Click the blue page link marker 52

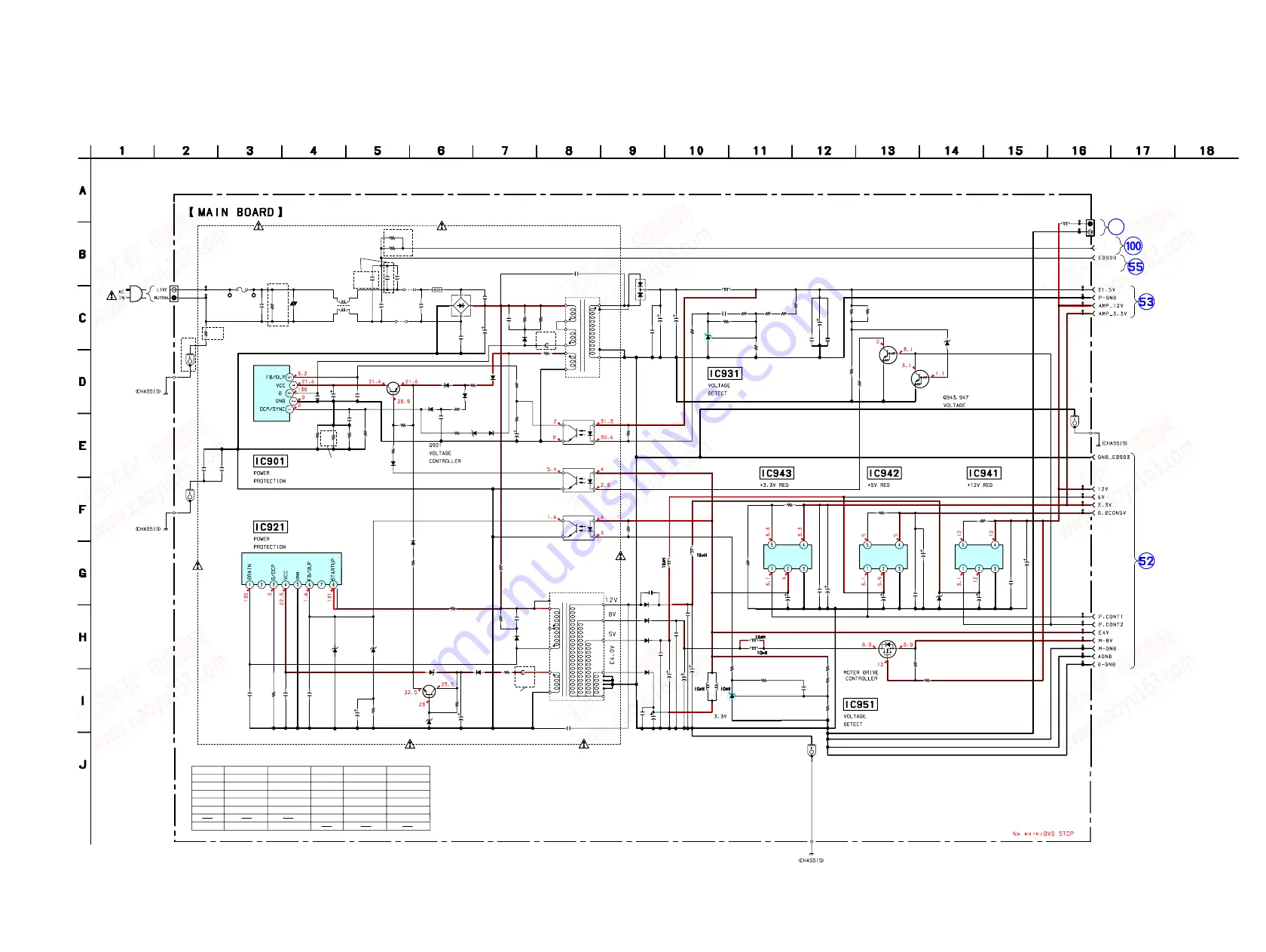click(x=1146, y=561)
